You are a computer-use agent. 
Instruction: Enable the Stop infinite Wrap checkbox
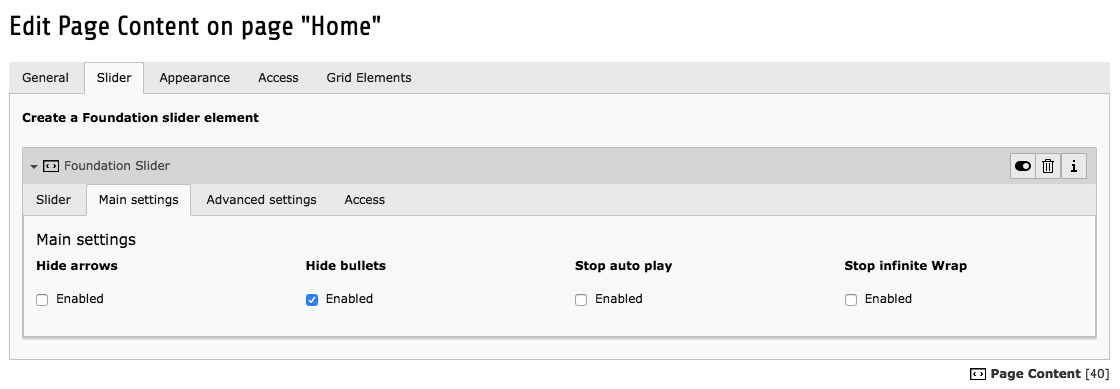click(851, 300)
